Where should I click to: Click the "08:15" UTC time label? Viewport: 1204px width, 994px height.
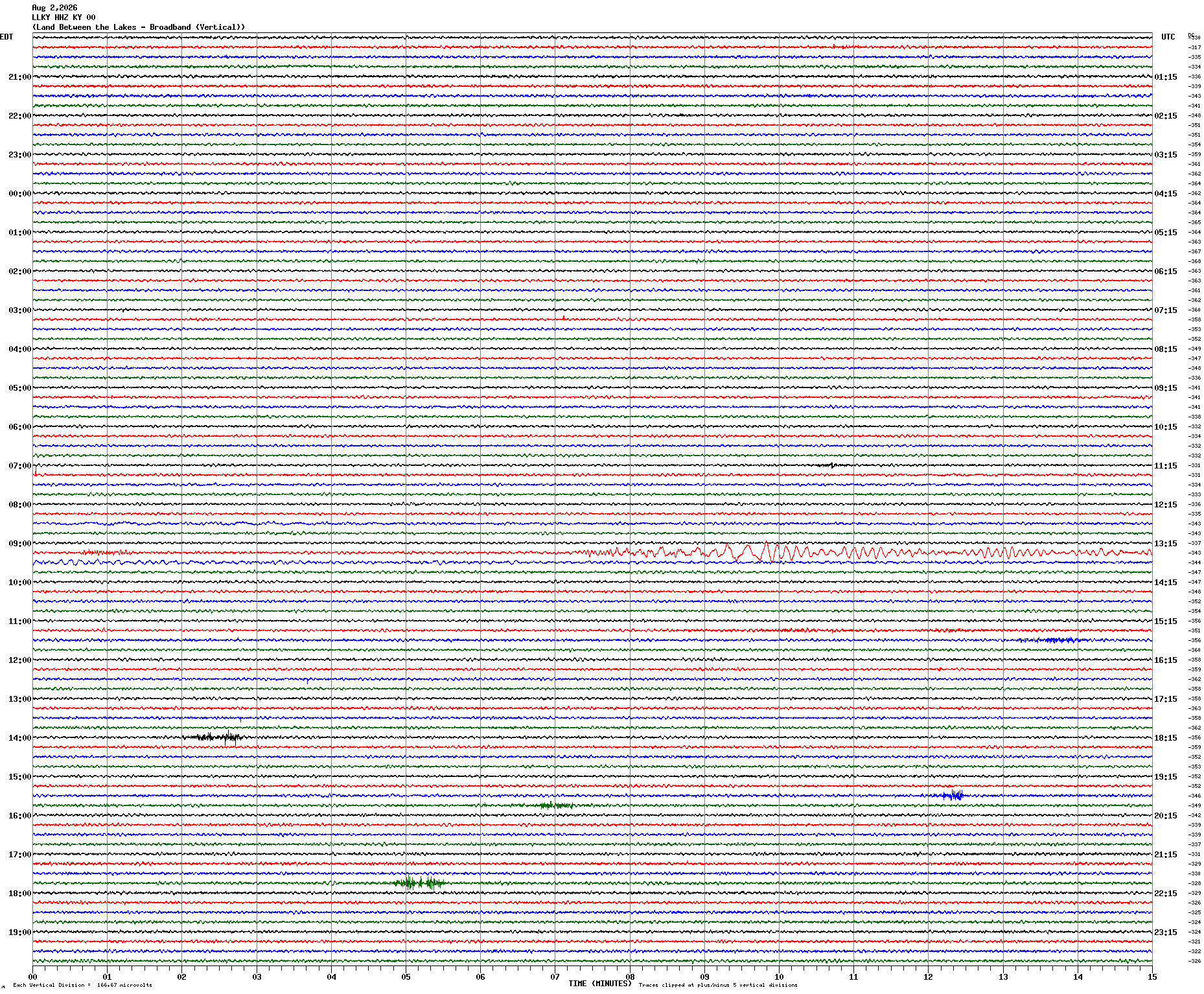tap(1166, 349)
